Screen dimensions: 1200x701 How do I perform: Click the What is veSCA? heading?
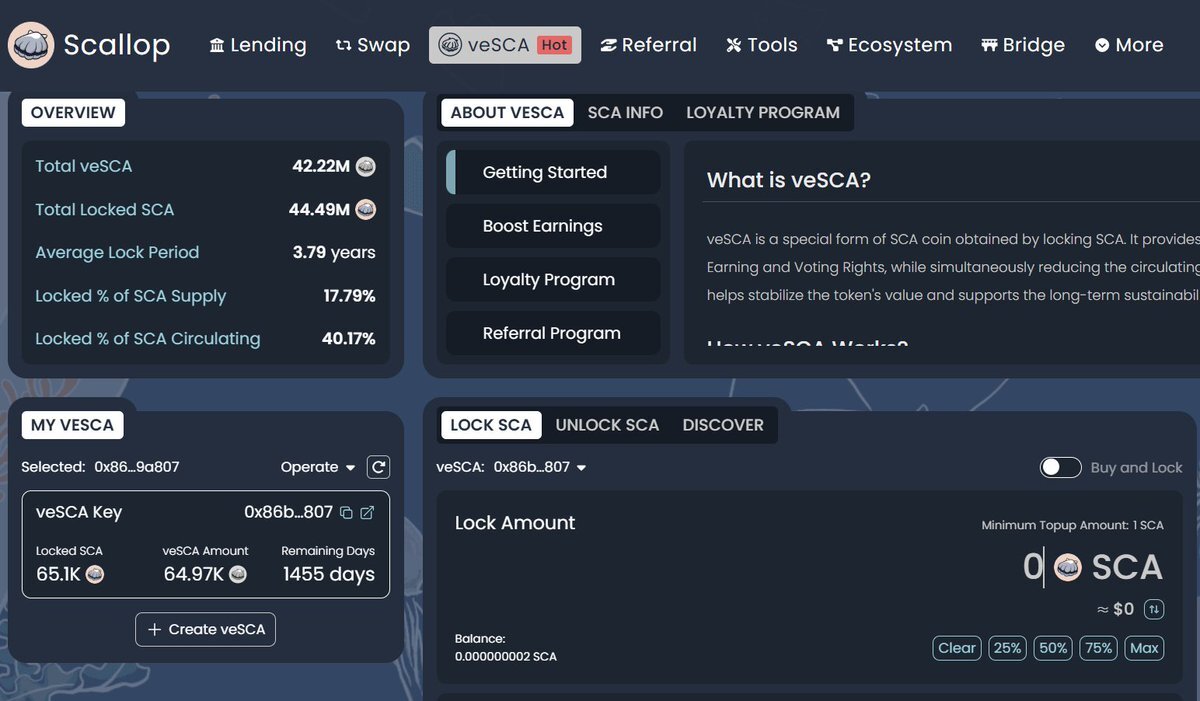point(789,180)
